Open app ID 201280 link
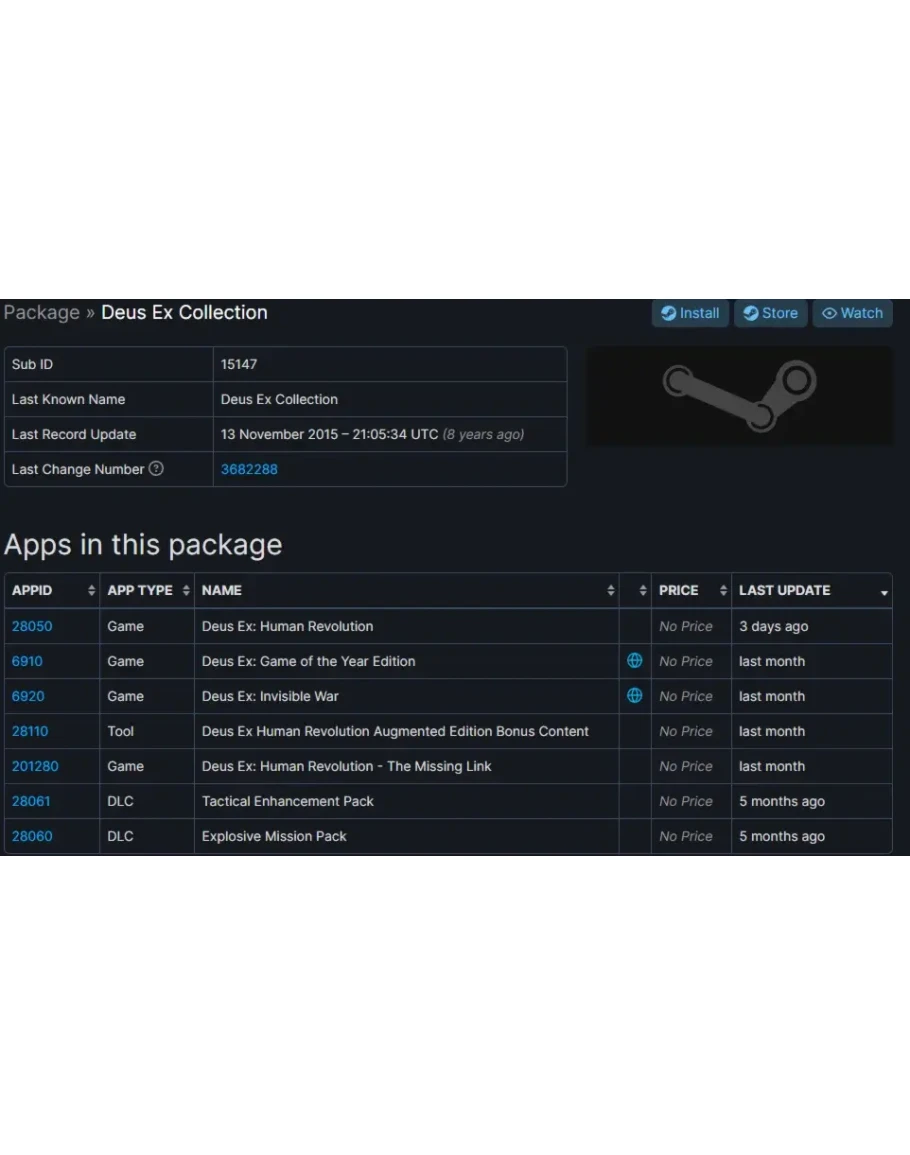Screen dimensions: 910x1155 [35, 766]
